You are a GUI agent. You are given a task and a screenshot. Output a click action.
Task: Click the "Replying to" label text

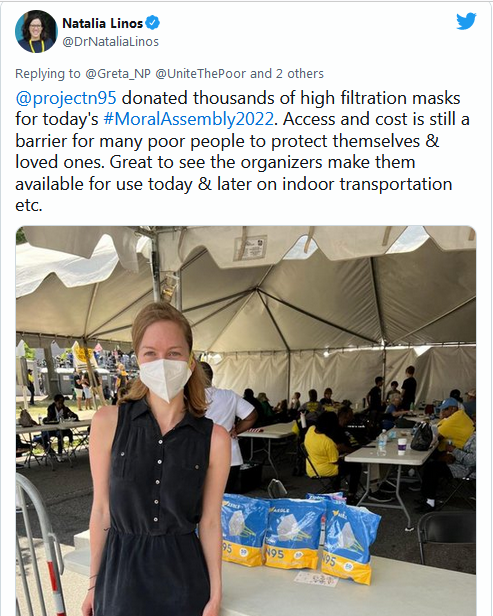coord(48,73)
